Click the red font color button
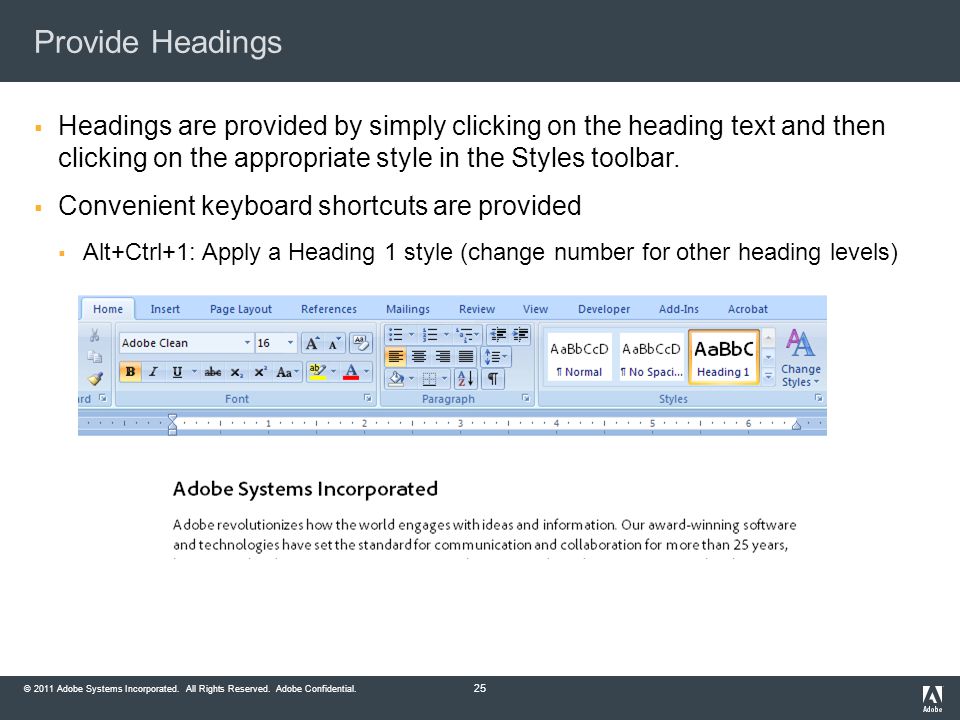Viewport: 960px width, 720px height. [351, 372]
